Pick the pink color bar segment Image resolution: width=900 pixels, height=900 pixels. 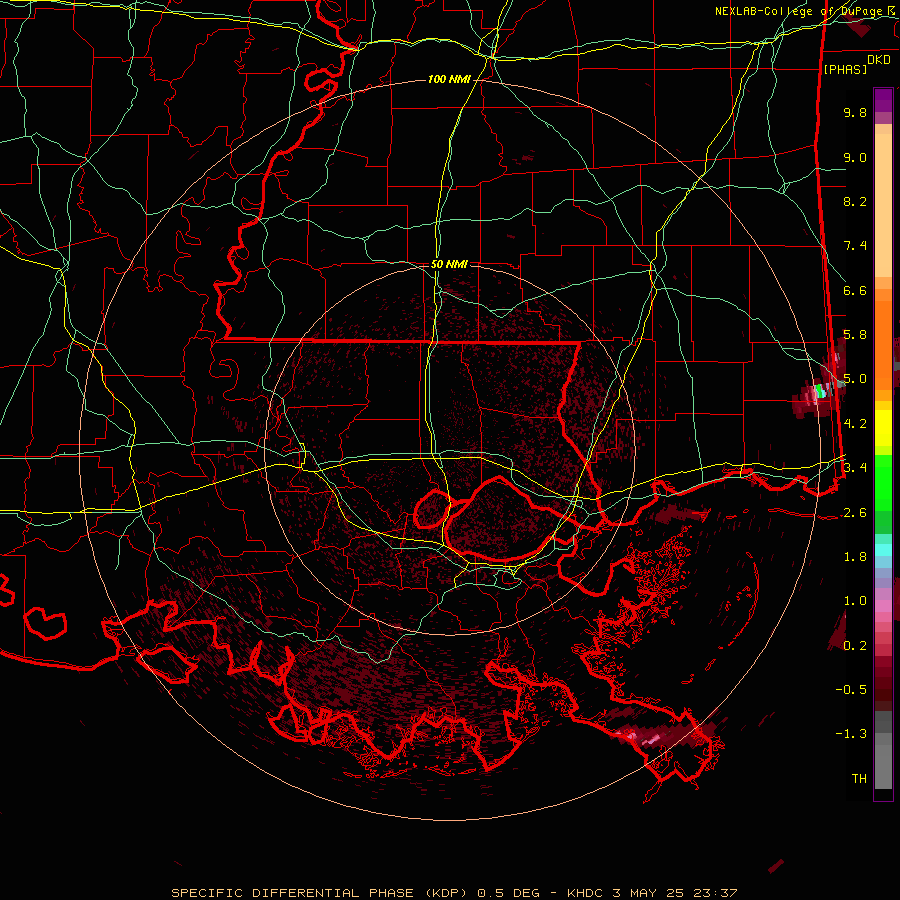[883, 606]
